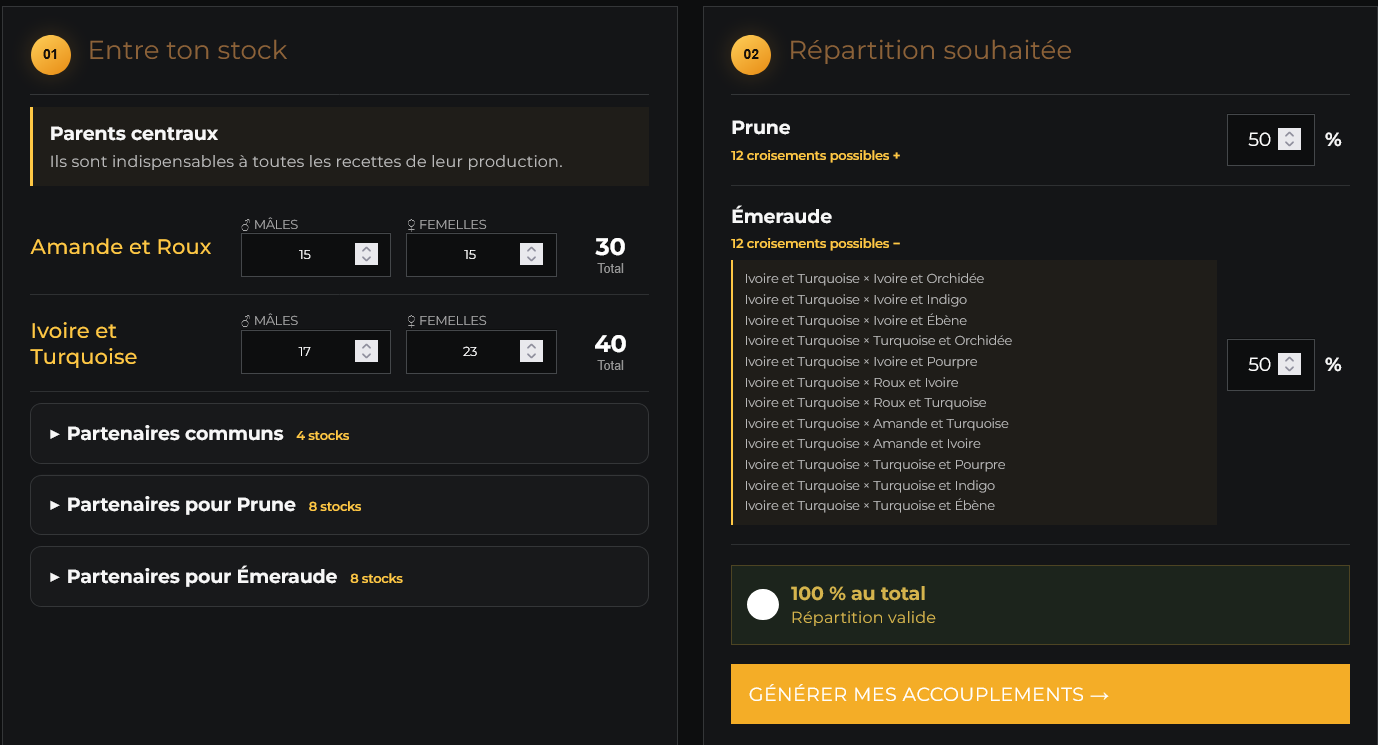Focus the Amande et Roux mâles field

tap(316, 255)
